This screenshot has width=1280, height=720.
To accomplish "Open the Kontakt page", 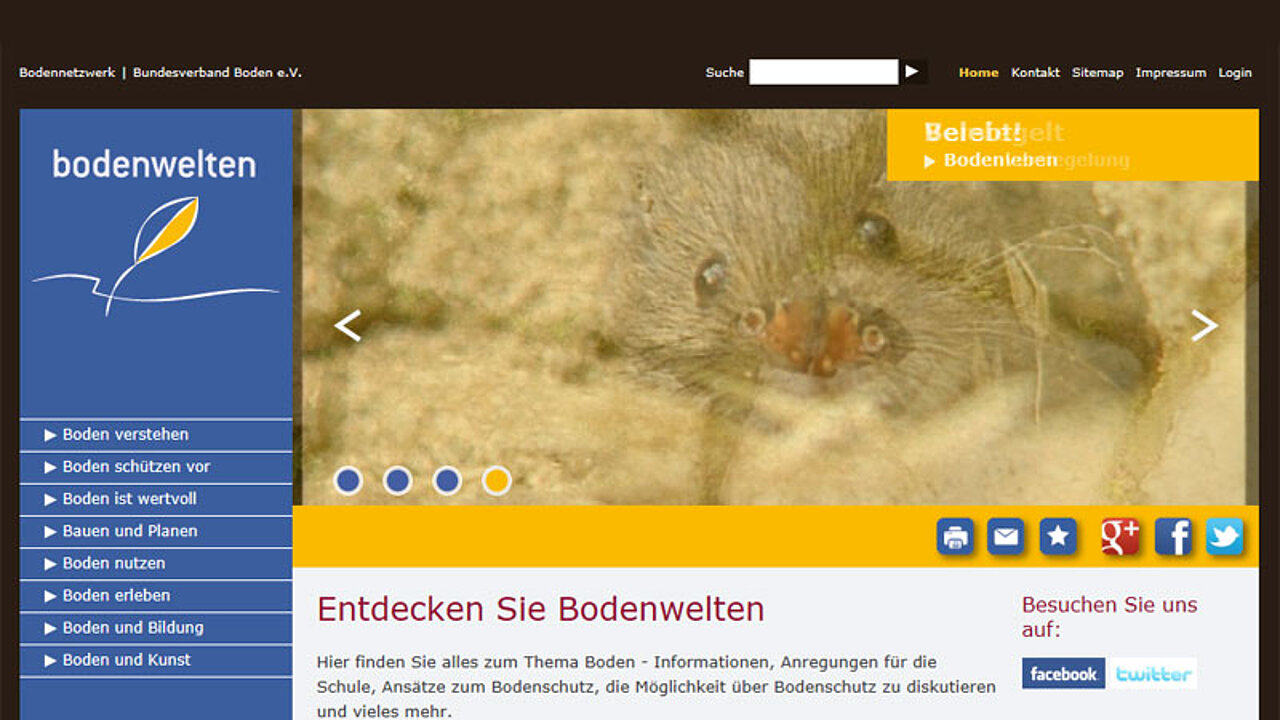I will pos(1035,73).
